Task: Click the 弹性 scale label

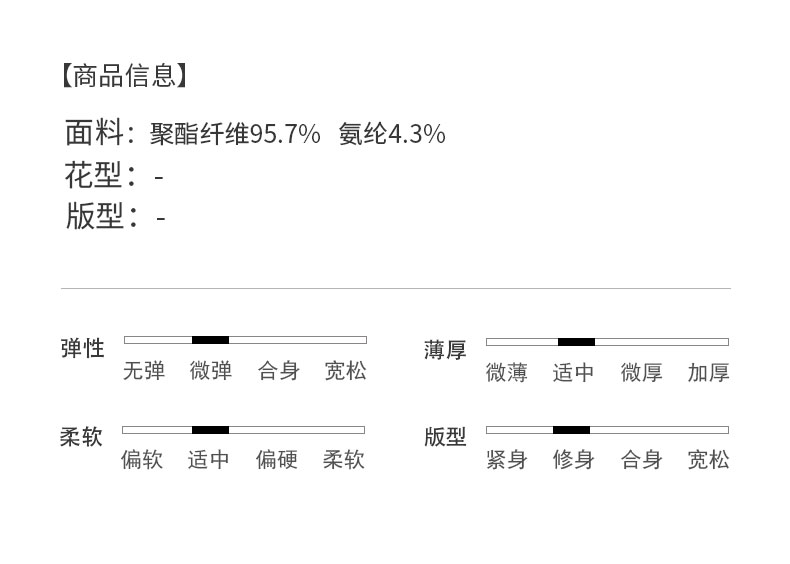Action: click(82, 349)
